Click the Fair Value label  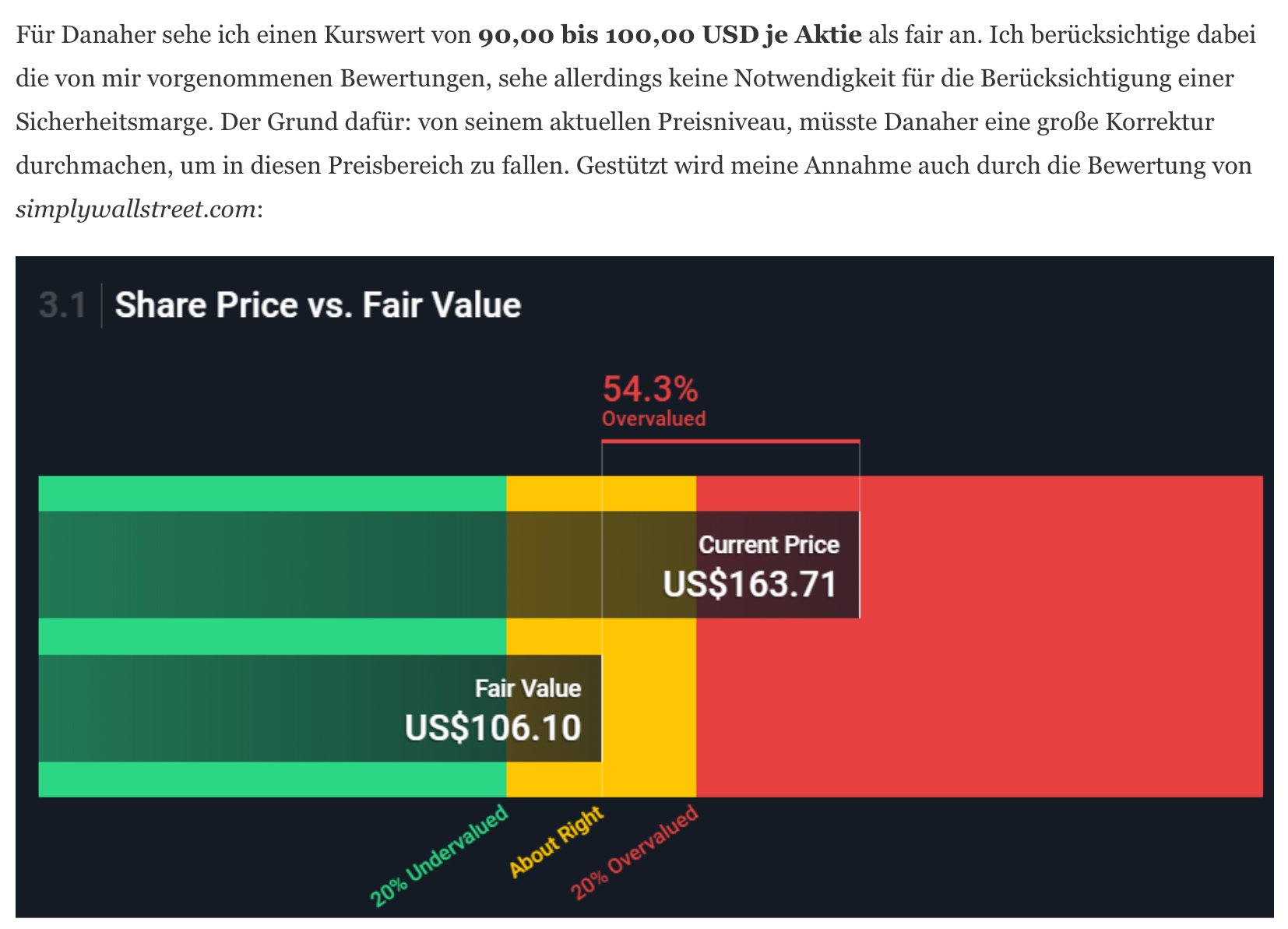point(528,688)
